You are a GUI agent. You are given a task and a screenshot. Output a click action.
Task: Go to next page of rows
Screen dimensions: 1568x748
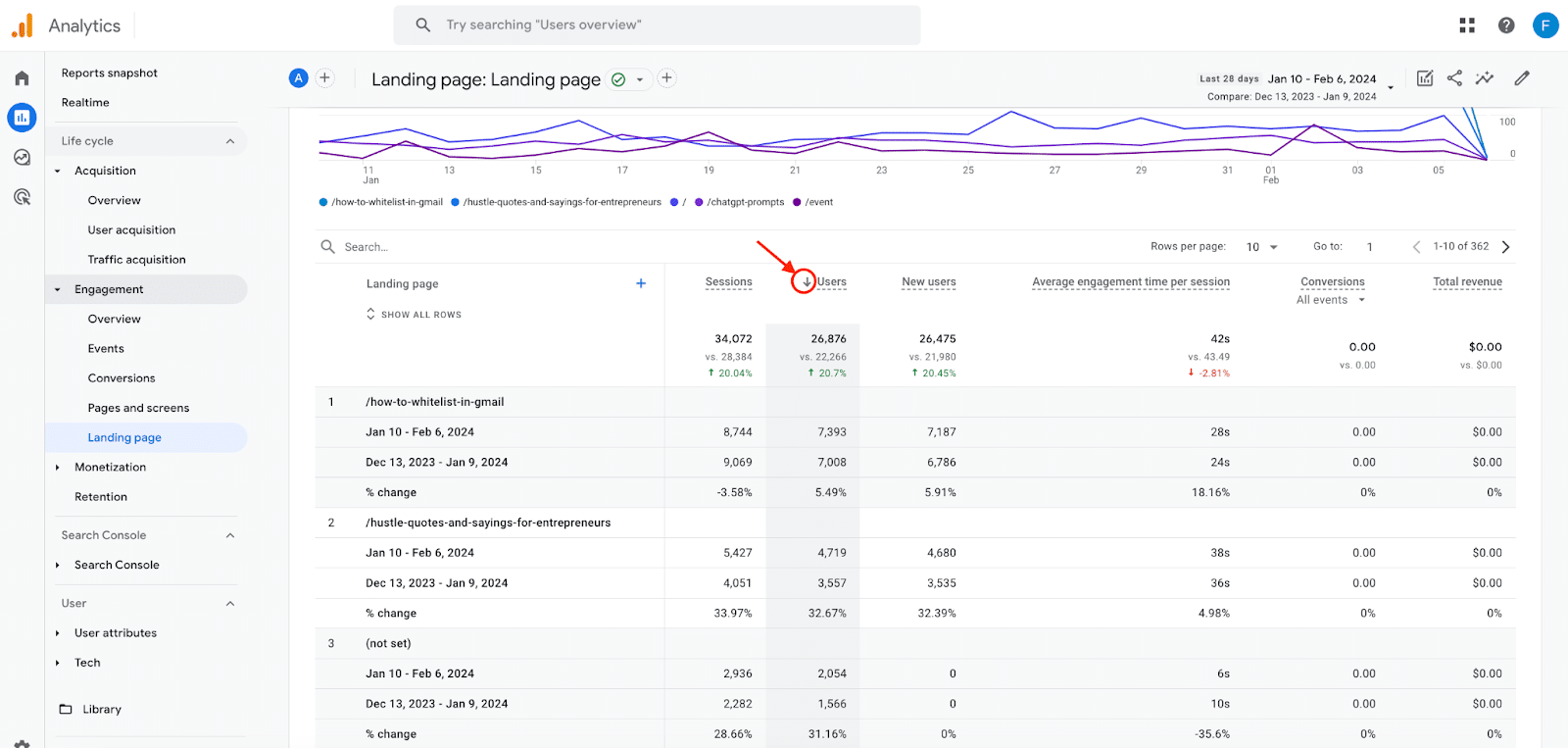1506,247
